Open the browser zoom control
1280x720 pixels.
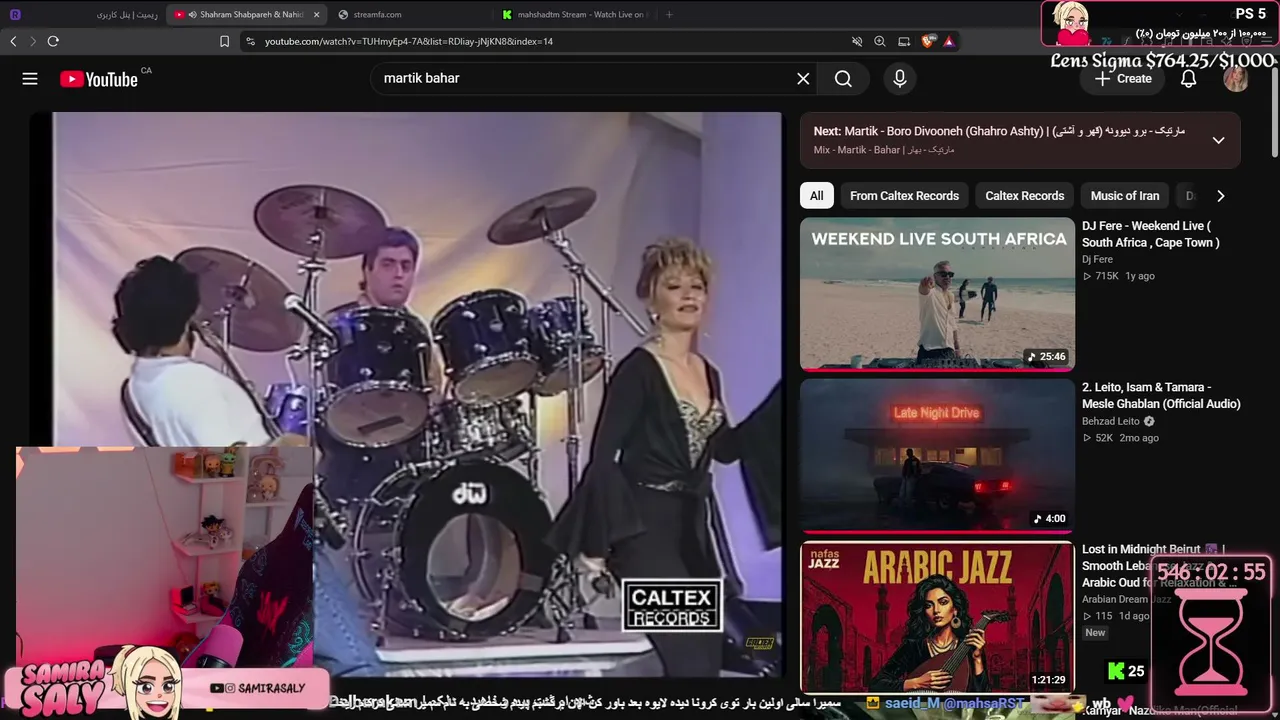coord(880,41)
